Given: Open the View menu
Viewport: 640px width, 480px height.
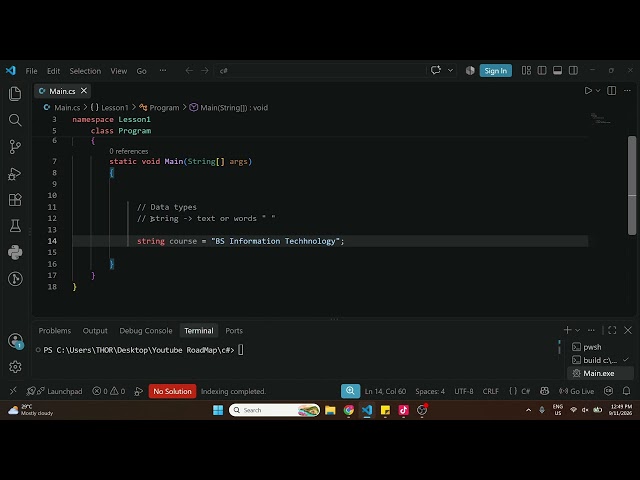Looking at the screenshot, I should [x=118, y=71].
